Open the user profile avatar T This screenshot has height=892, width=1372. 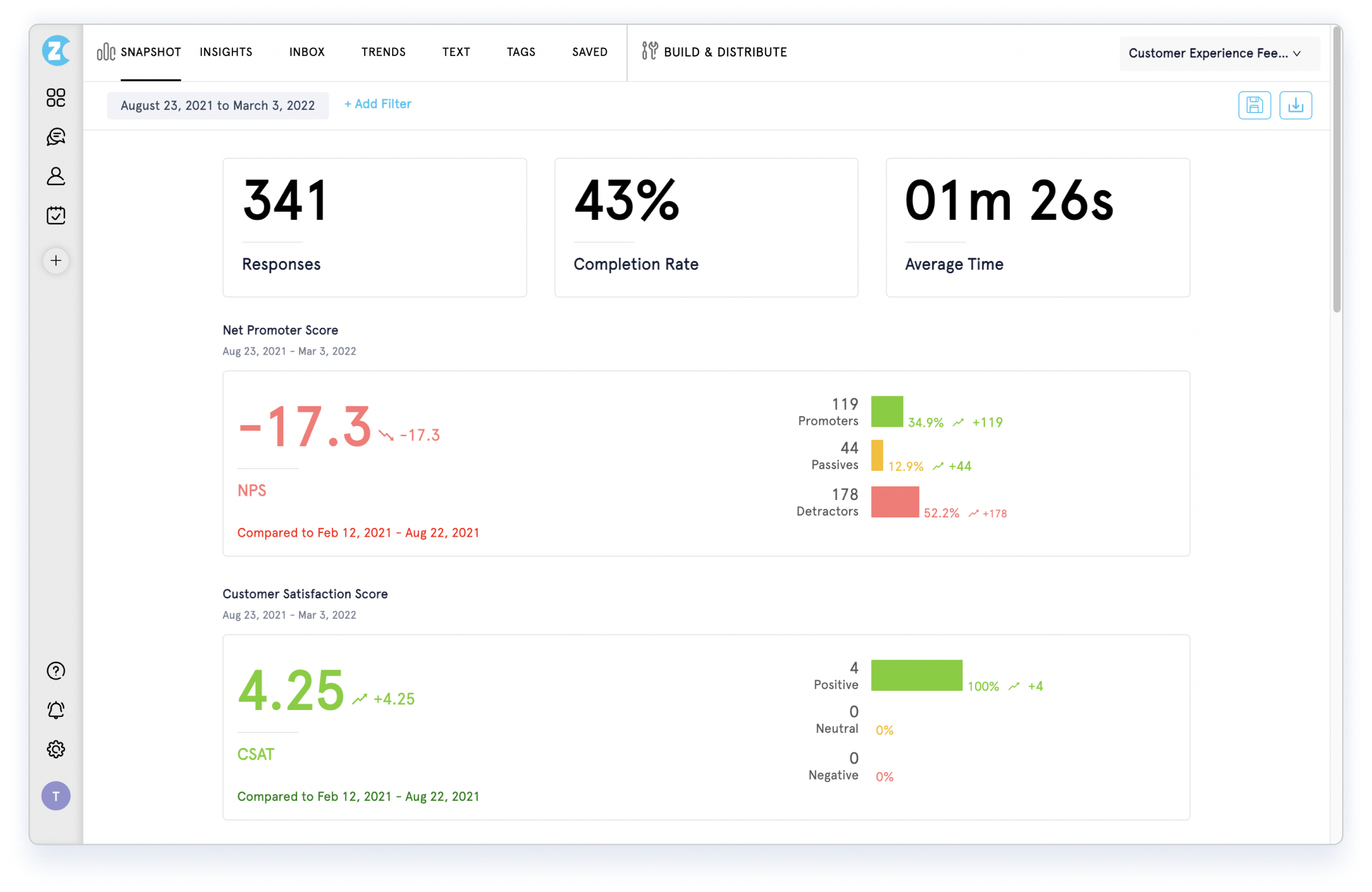pos(56,796)
